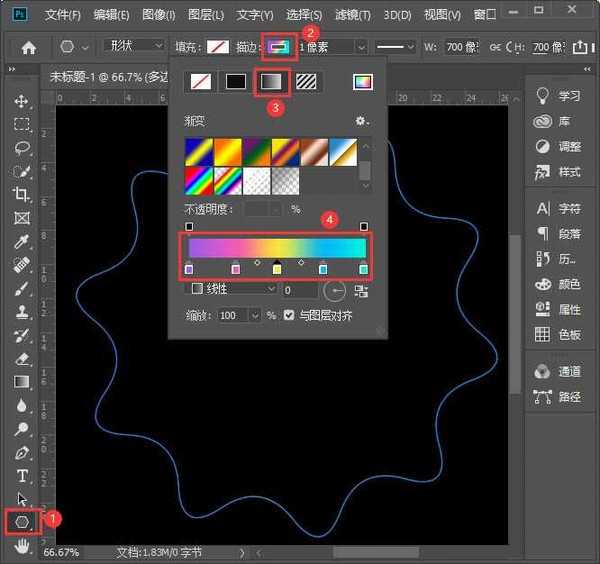This screenshot has width=600, height=564.
Task: Choose the pattern stroke type
Action: click(x=306, y=83)
